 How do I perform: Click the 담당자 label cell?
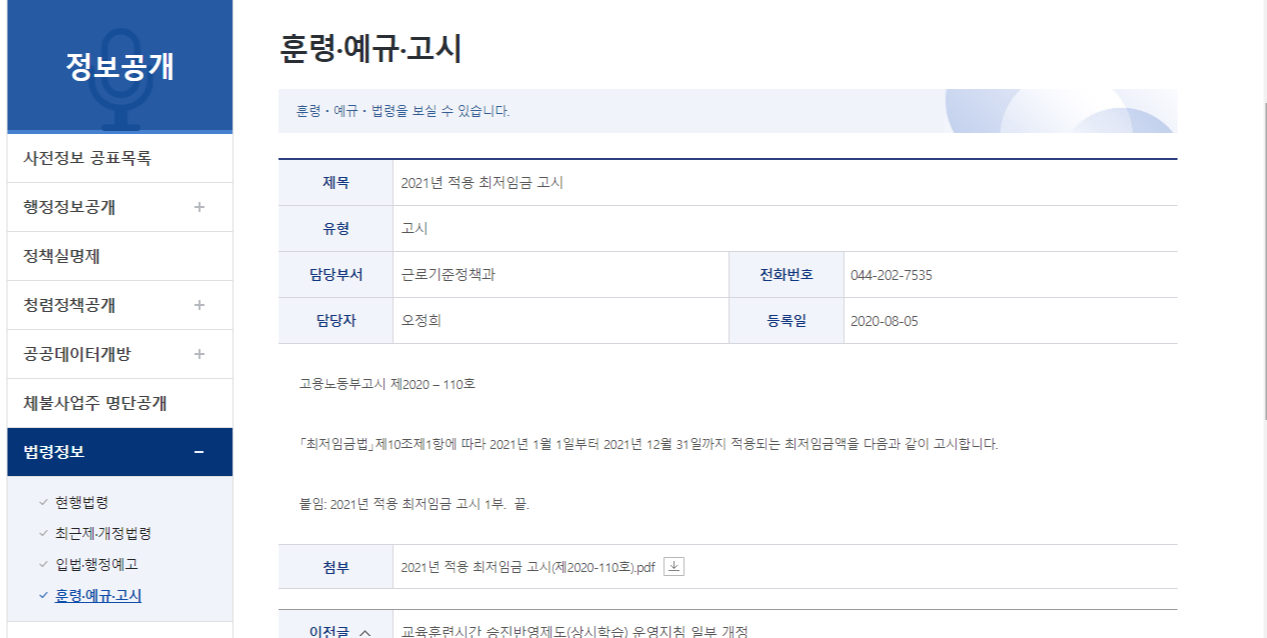click(336, 321)
